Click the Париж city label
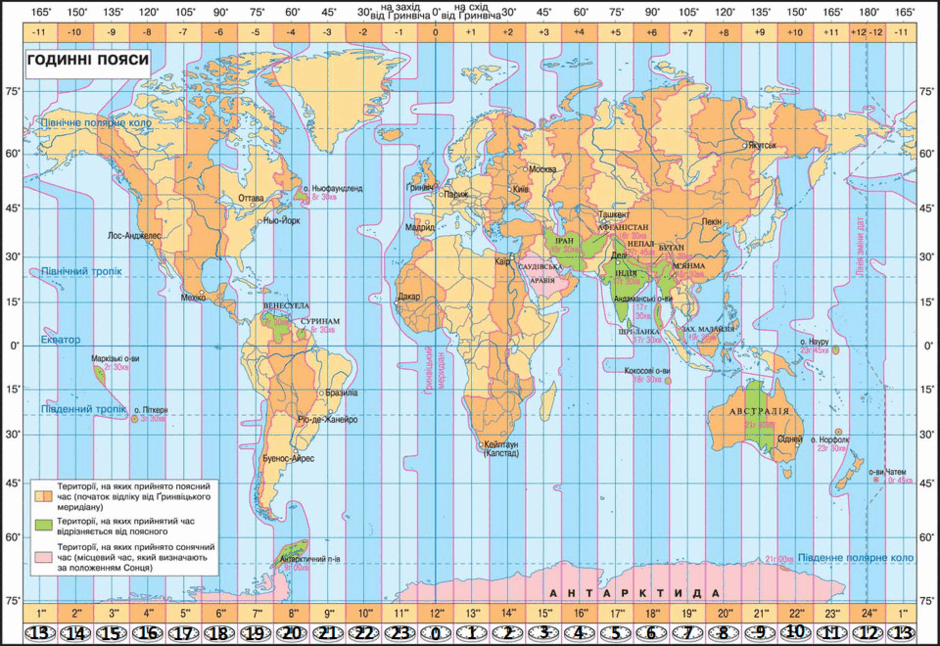Screen dimensions: 940x646 click(x=457, y=194)
